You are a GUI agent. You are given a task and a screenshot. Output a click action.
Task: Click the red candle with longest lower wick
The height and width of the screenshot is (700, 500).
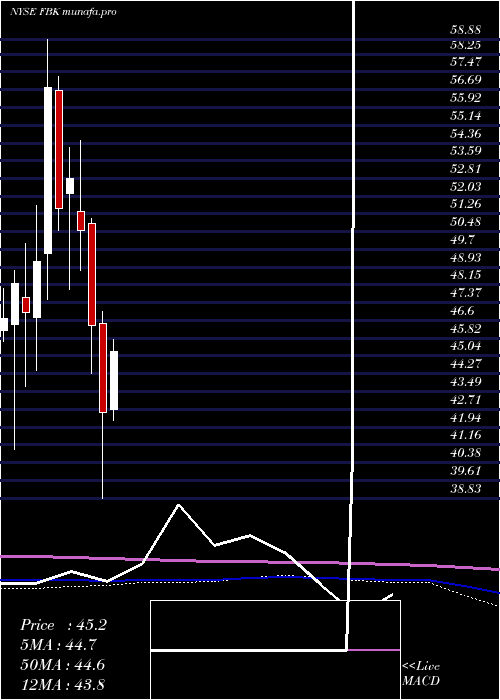[x=103, y=367]
